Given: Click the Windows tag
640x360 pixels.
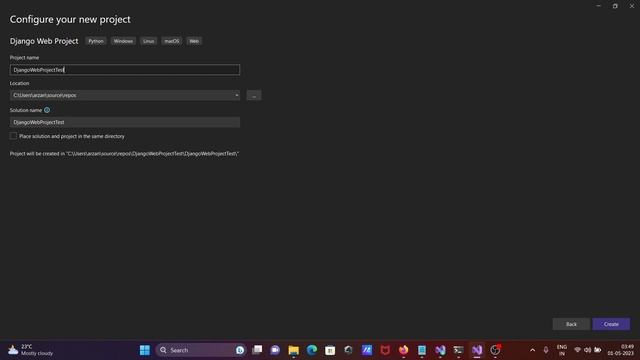Looking at the screenshot, I should [123, 41].
